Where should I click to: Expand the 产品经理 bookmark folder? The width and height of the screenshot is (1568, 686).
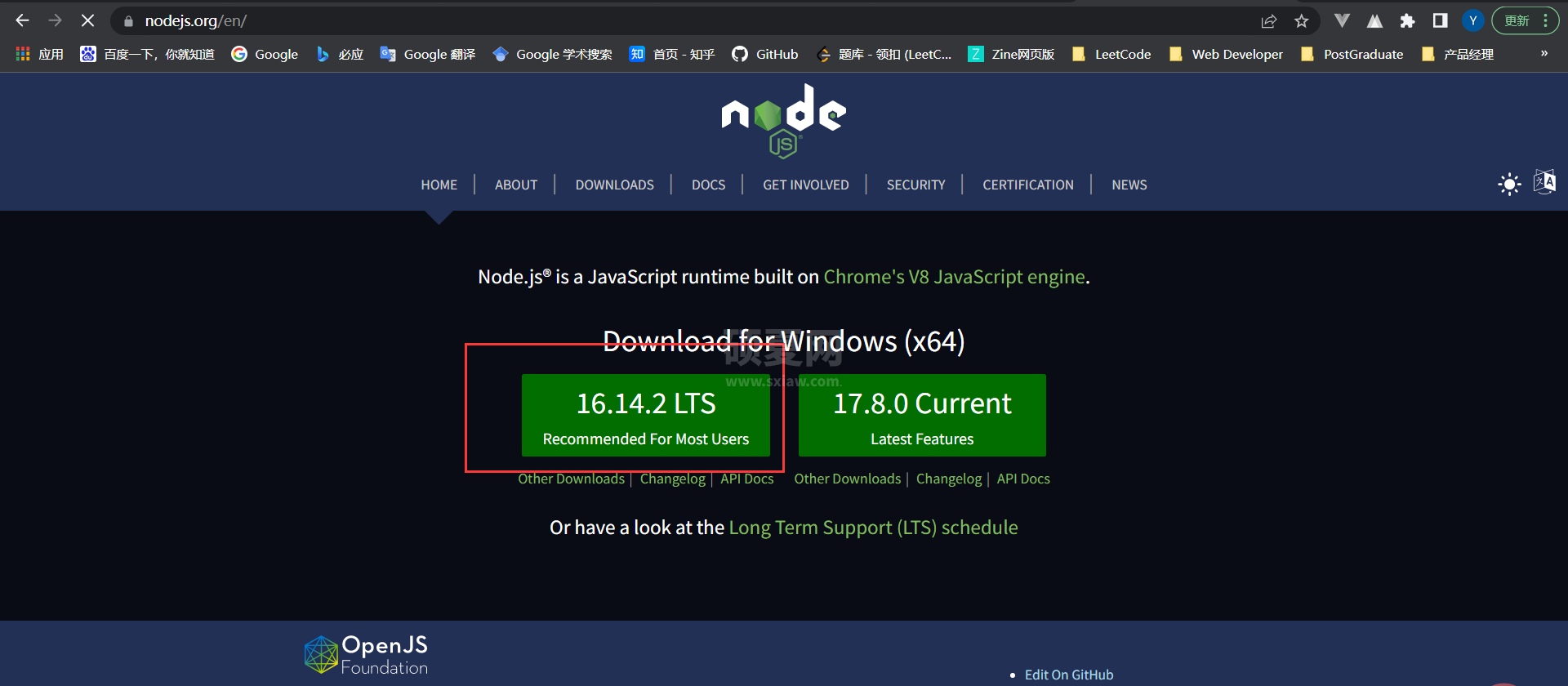click(1458, 54)
